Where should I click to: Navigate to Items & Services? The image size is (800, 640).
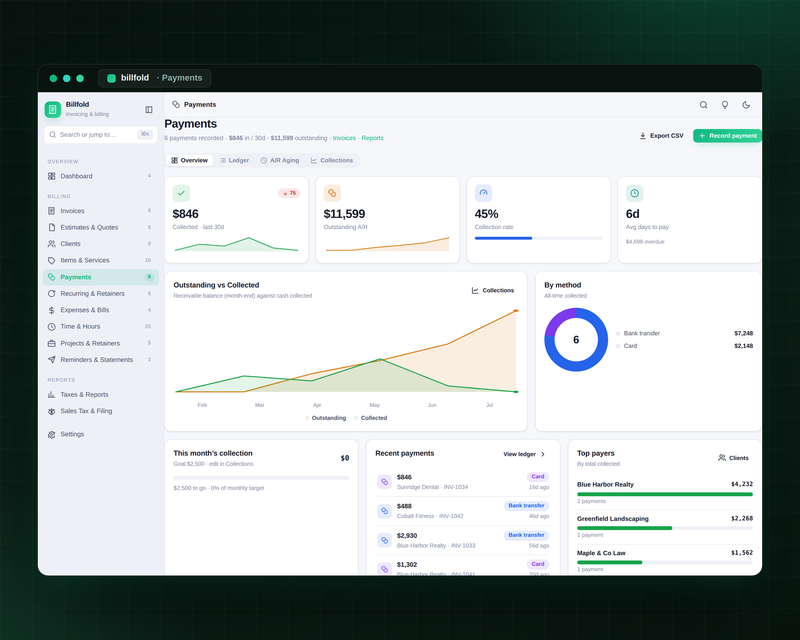coord(101,260)
